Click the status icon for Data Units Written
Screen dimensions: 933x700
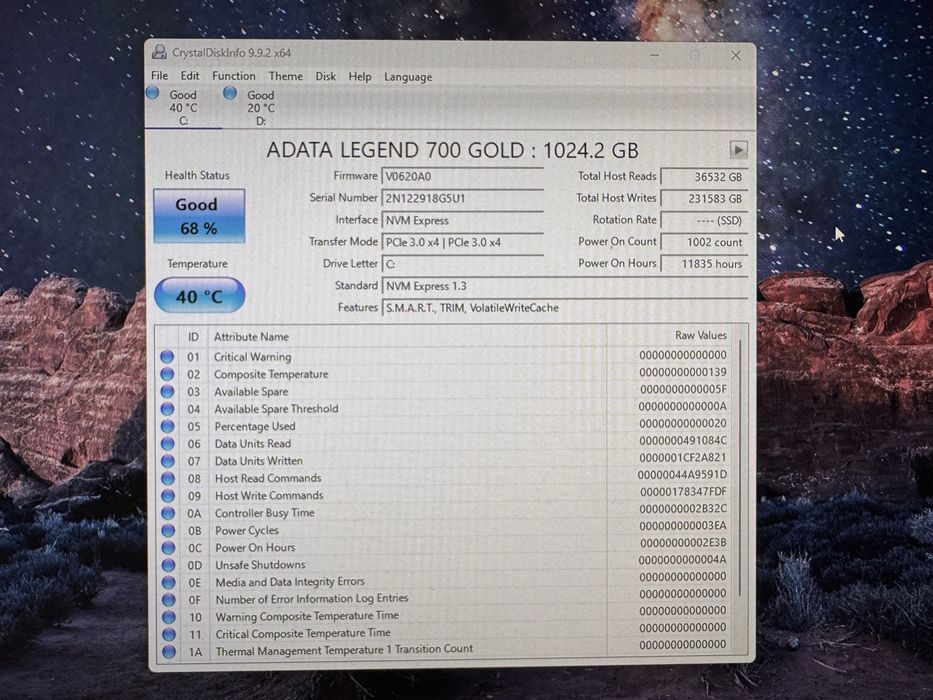tap(168, 461)
